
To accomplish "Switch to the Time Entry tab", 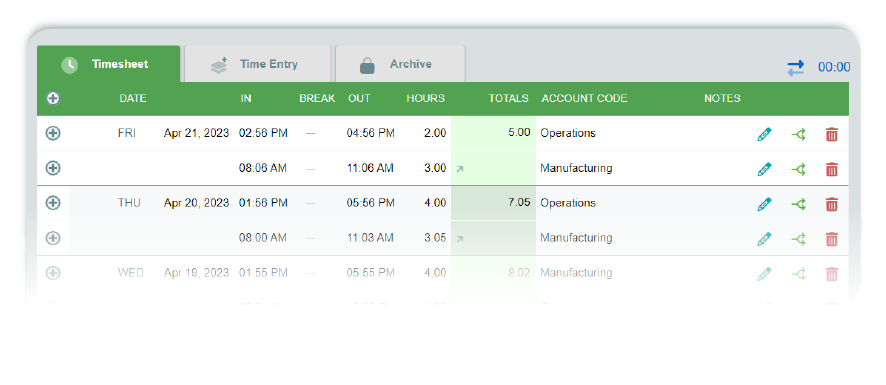I will [257, 64].
